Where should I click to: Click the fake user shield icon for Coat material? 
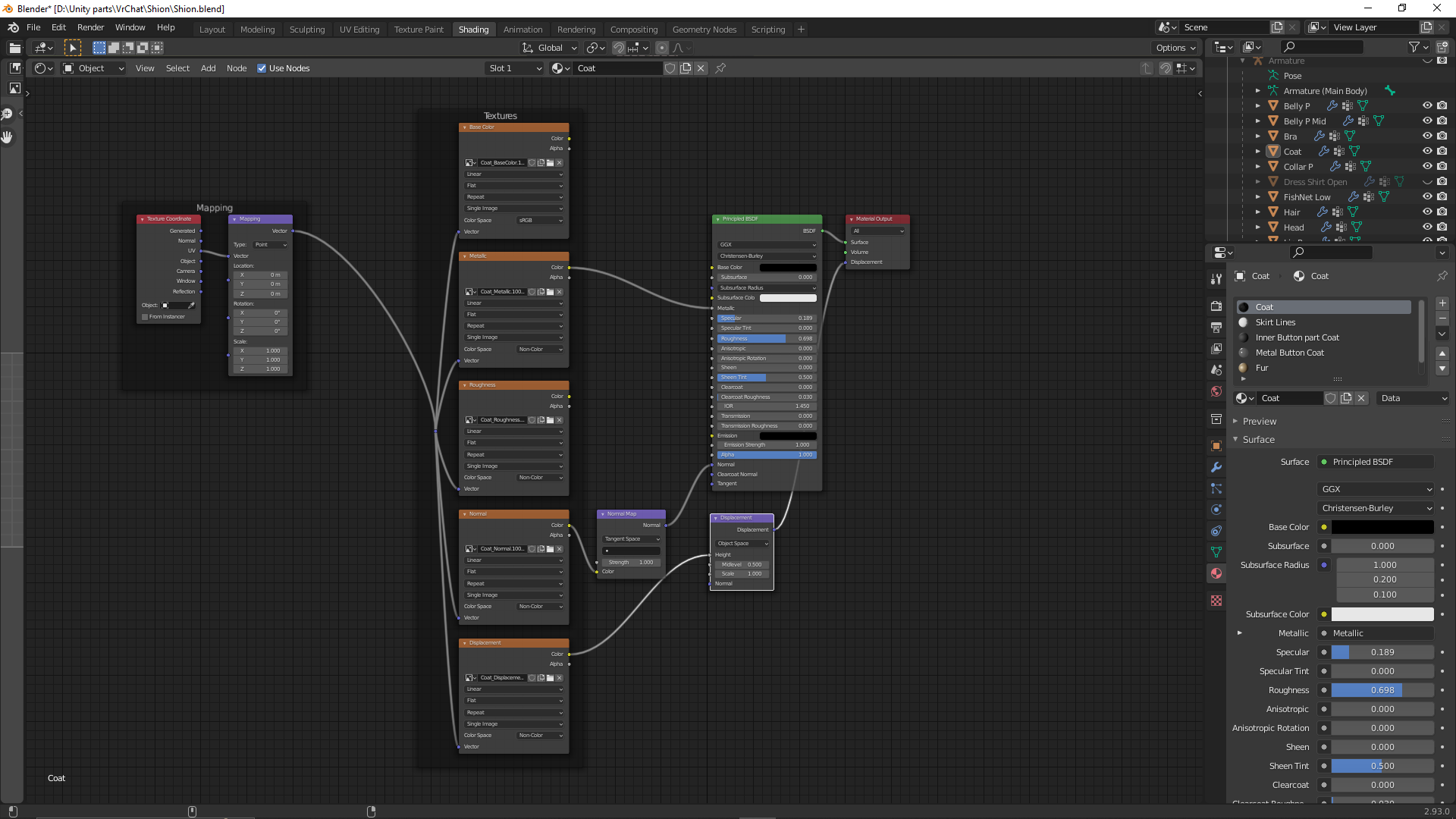pyautogui.click(x=1330, y=398)
